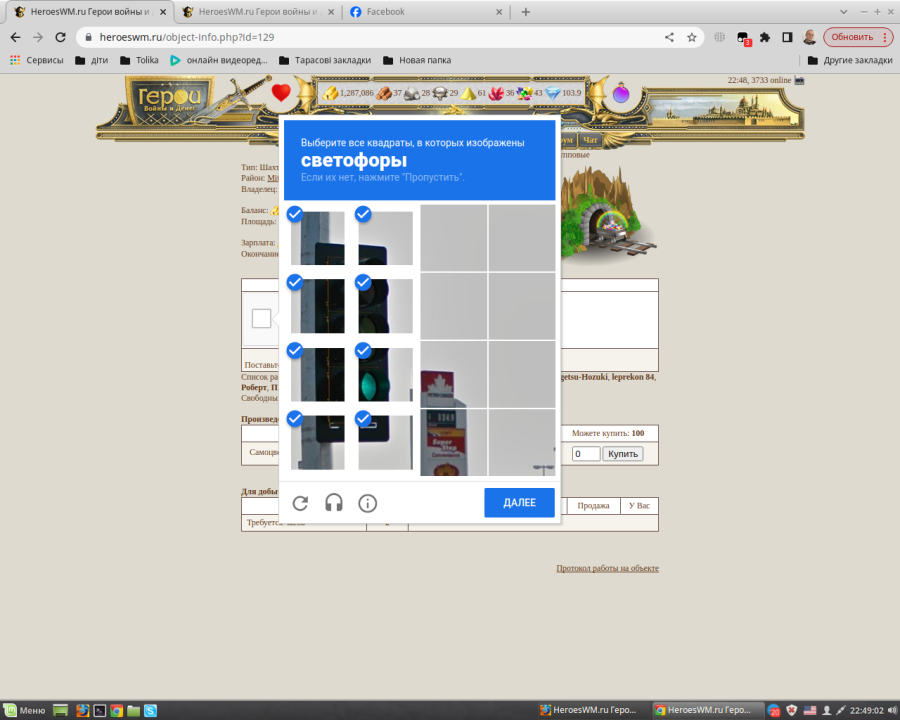Screen dimensions: 900x720
Task: View site info via the padlock icon
Action: pyautogui.click(x=88, y=37)
